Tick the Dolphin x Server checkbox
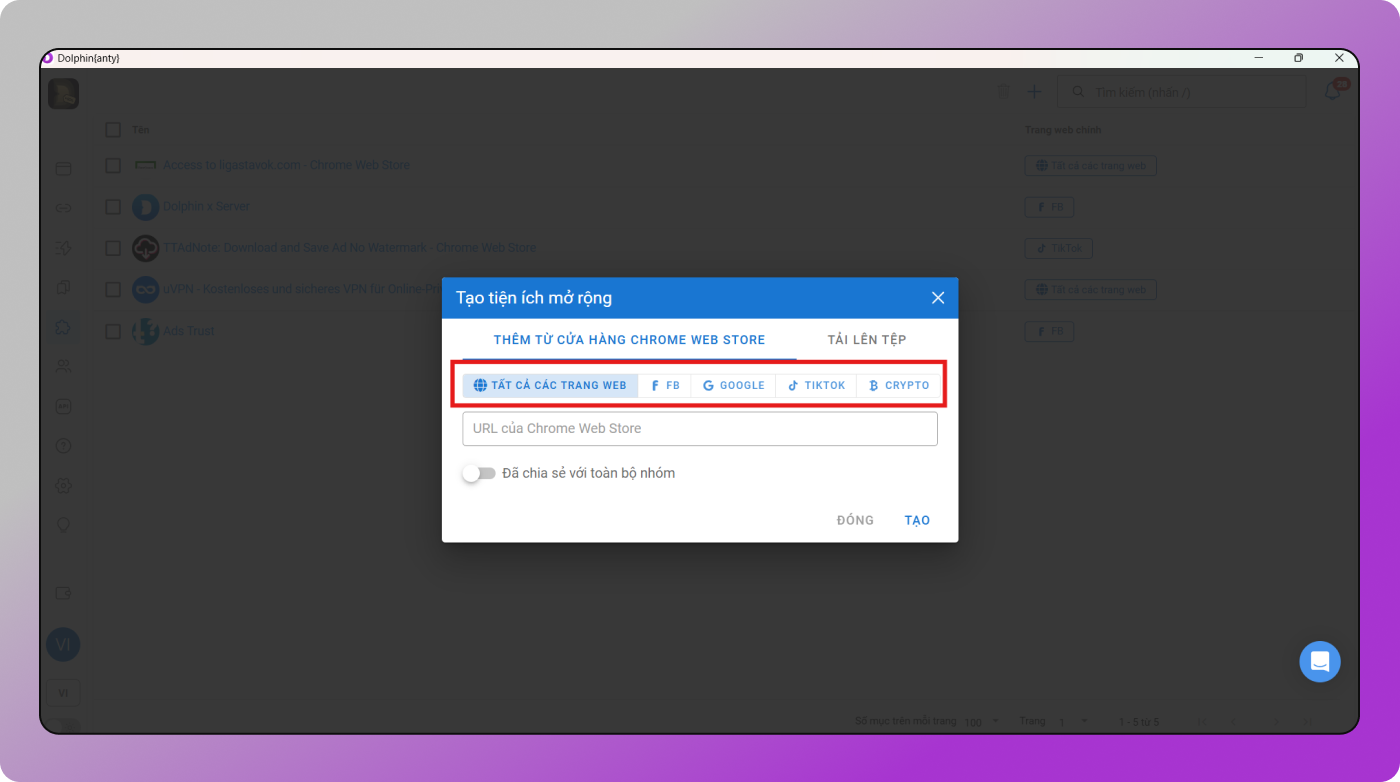Screen dimensions: 1400x782 (113, 207)
